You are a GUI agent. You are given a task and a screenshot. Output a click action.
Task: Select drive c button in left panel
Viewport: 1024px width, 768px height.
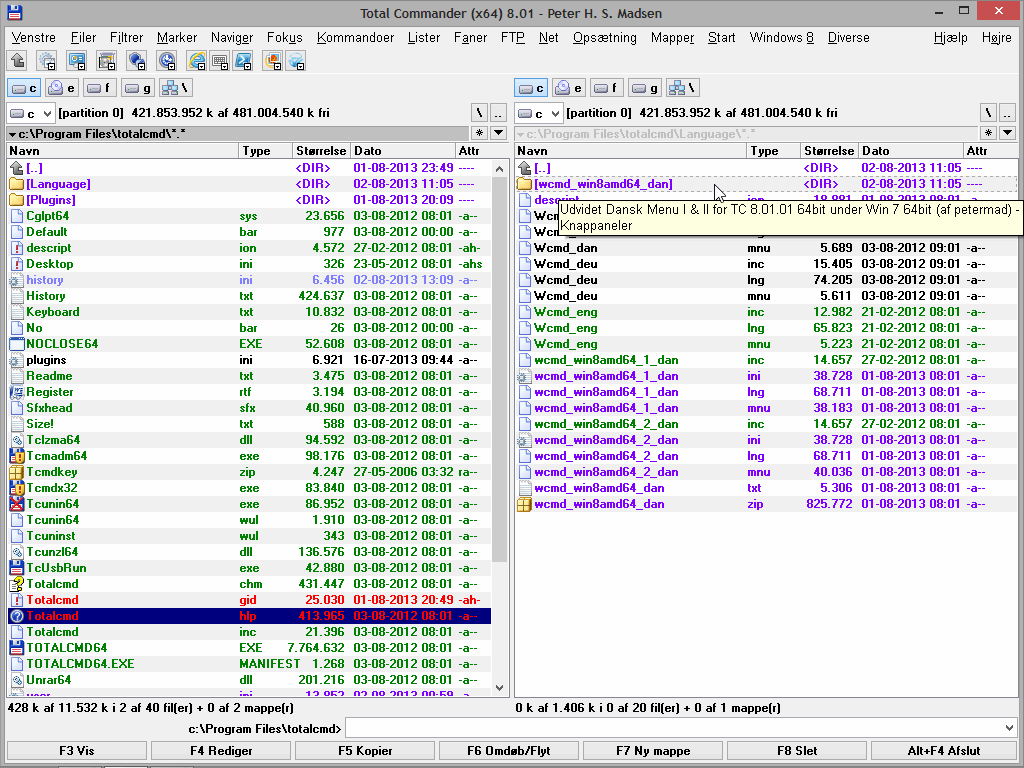tap(24, 88)
